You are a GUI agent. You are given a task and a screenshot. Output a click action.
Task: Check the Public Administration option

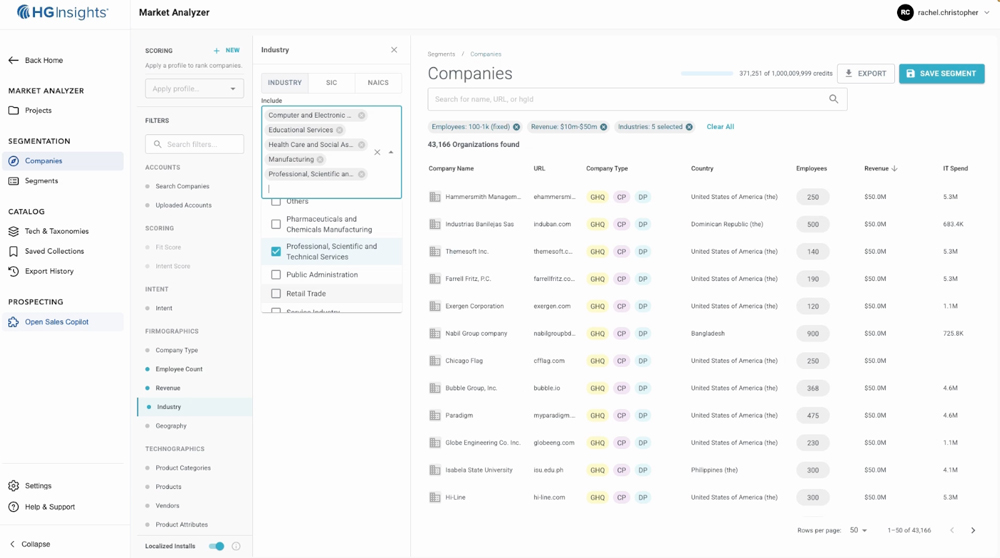click(x=276, y=275)
